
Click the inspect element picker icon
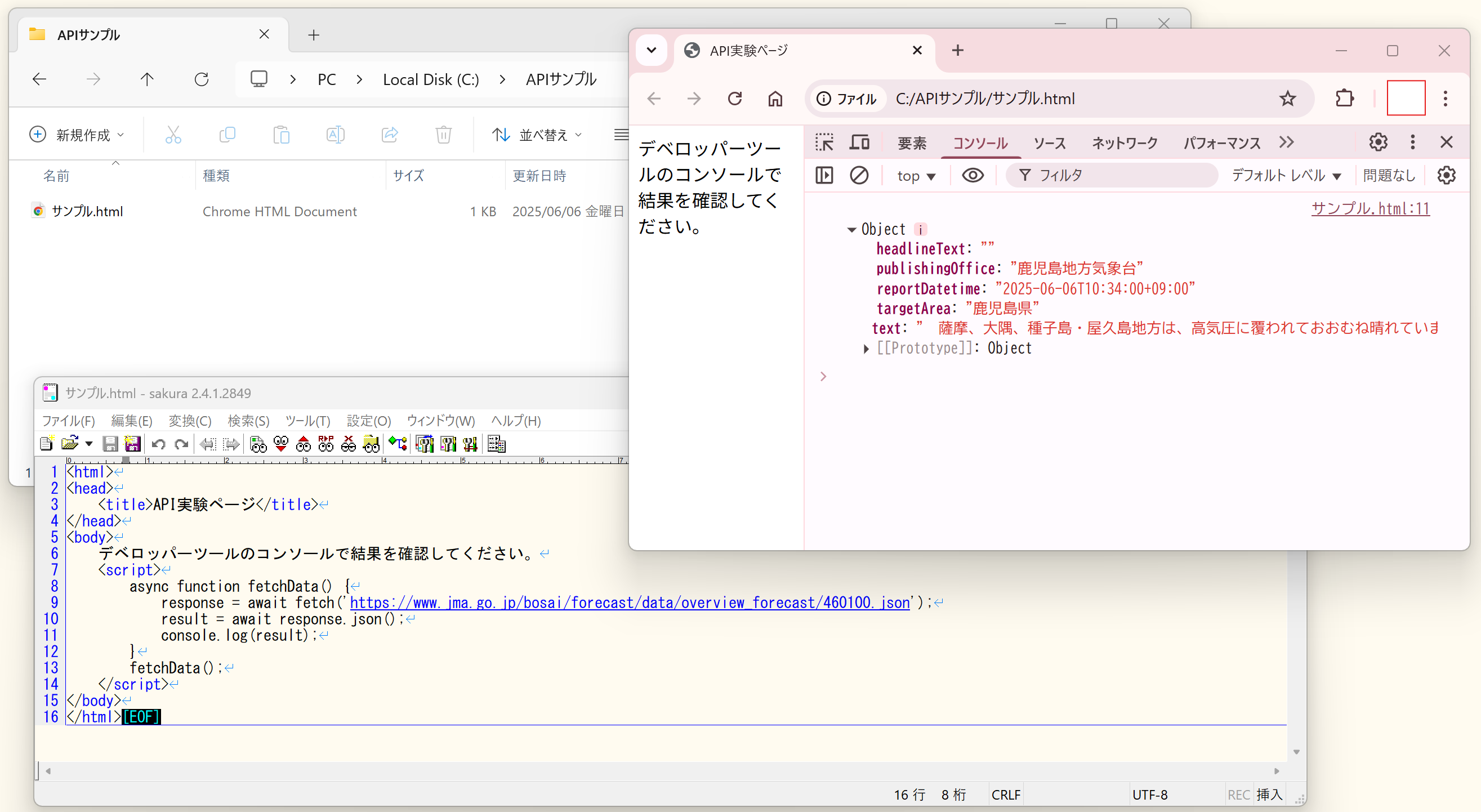coord(824,142)
